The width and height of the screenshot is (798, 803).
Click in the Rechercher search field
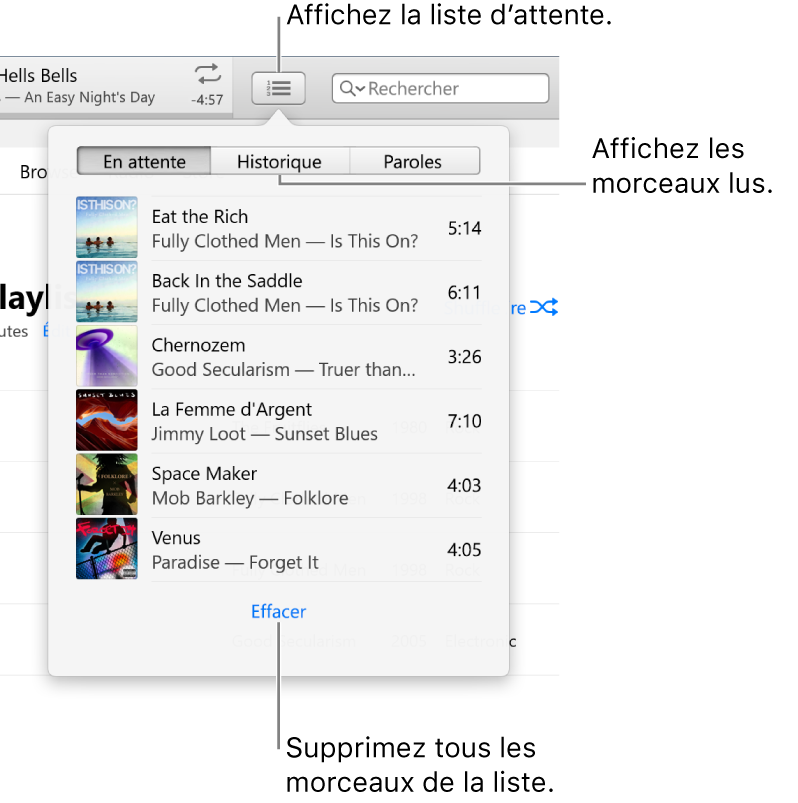coord(440,89)
